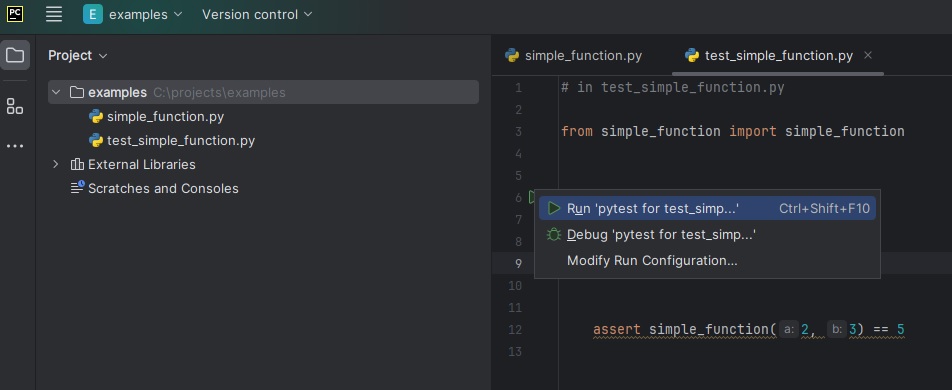
Task: Open test_simple_function.py in the project tree
Action: pyautogui.click(x=181, y=140)
